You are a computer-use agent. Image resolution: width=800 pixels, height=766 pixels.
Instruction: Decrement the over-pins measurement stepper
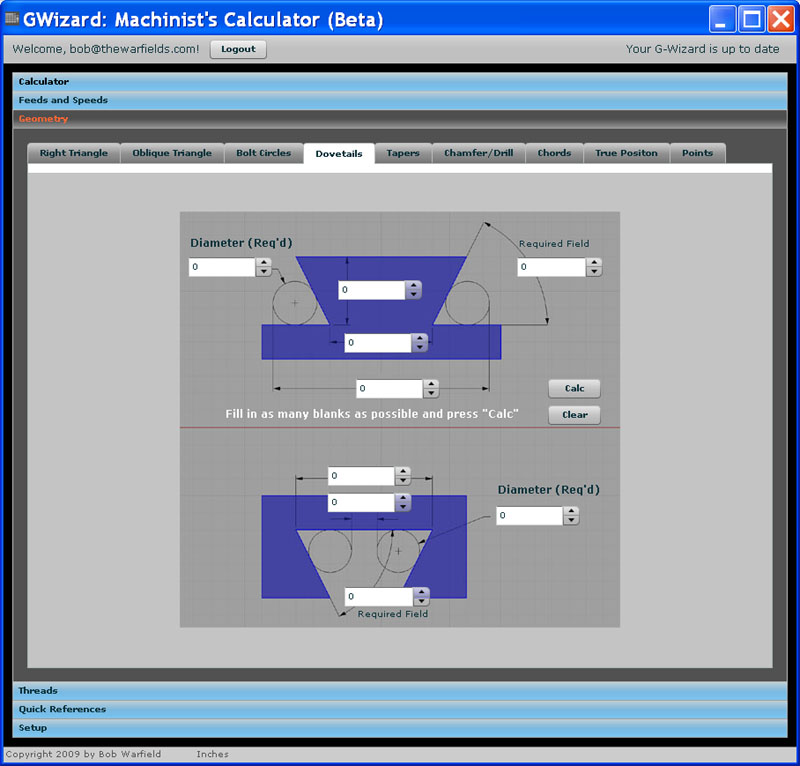[431, 393]
